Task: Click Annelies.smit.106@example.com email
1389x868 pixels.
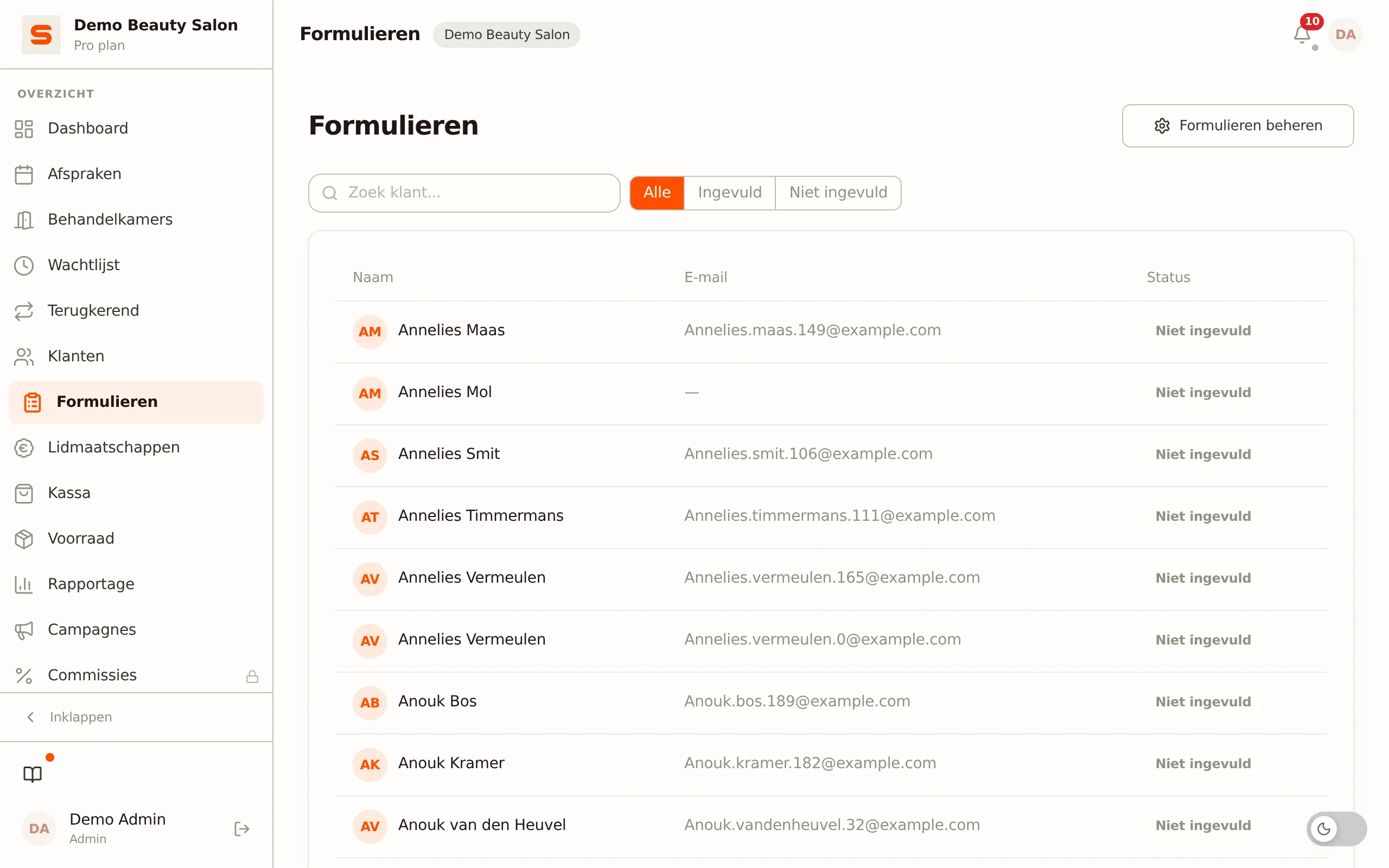Action: [808, 454]
